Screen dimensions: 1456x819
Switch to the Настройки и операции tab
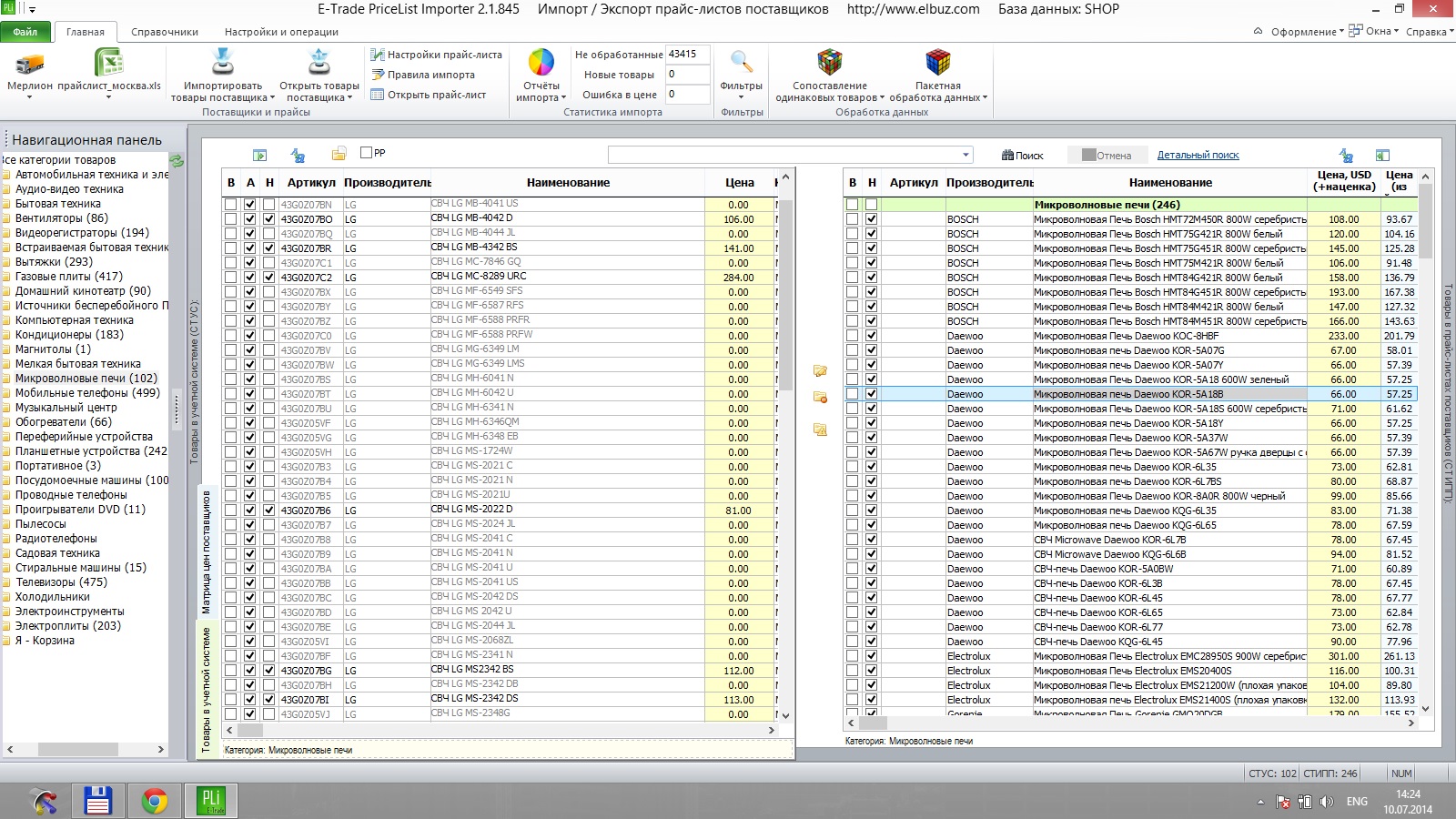tap(281, 32)
